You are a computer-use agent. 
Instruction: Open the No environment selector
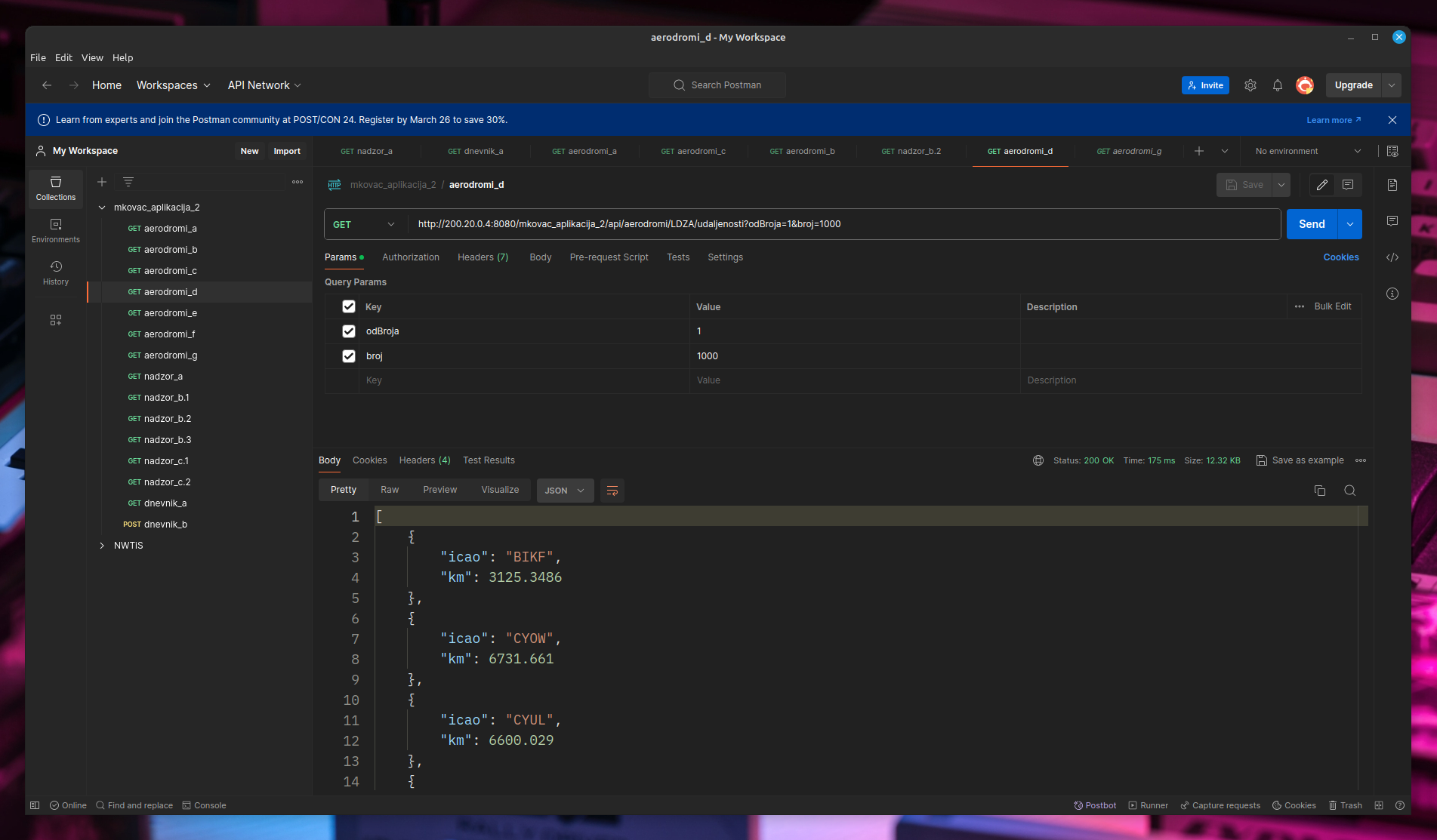point(1309,151)
